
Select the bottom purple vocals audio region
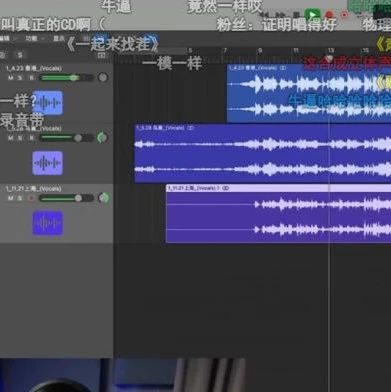point(278,214)
